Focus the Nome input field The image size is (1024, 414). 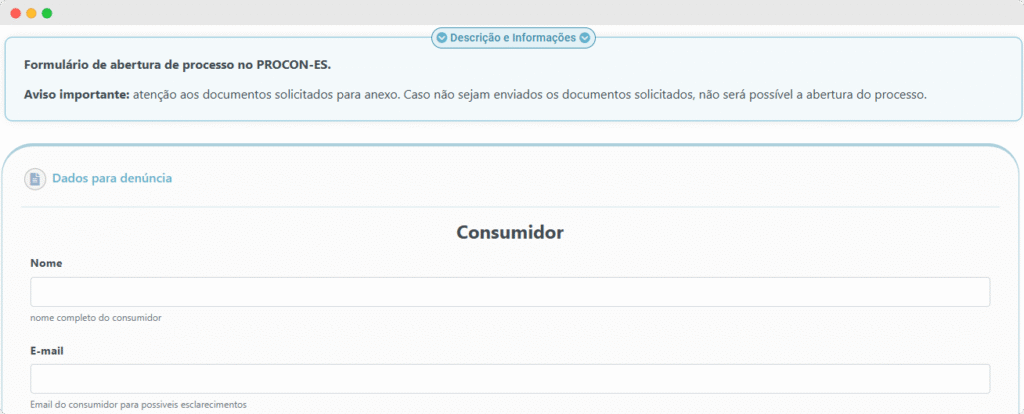(510, 292)
